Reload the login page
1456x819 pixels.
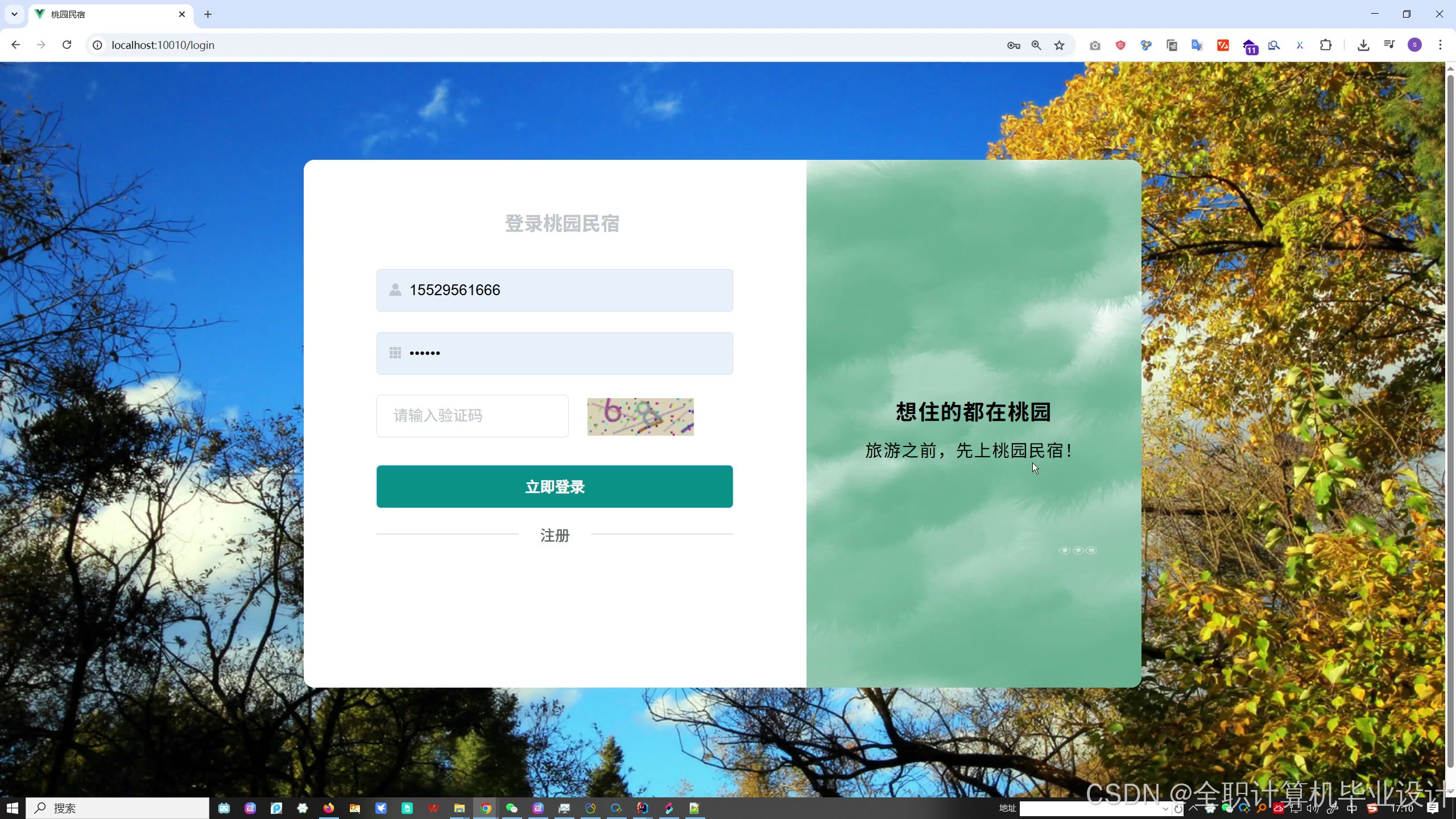[67, 45]
